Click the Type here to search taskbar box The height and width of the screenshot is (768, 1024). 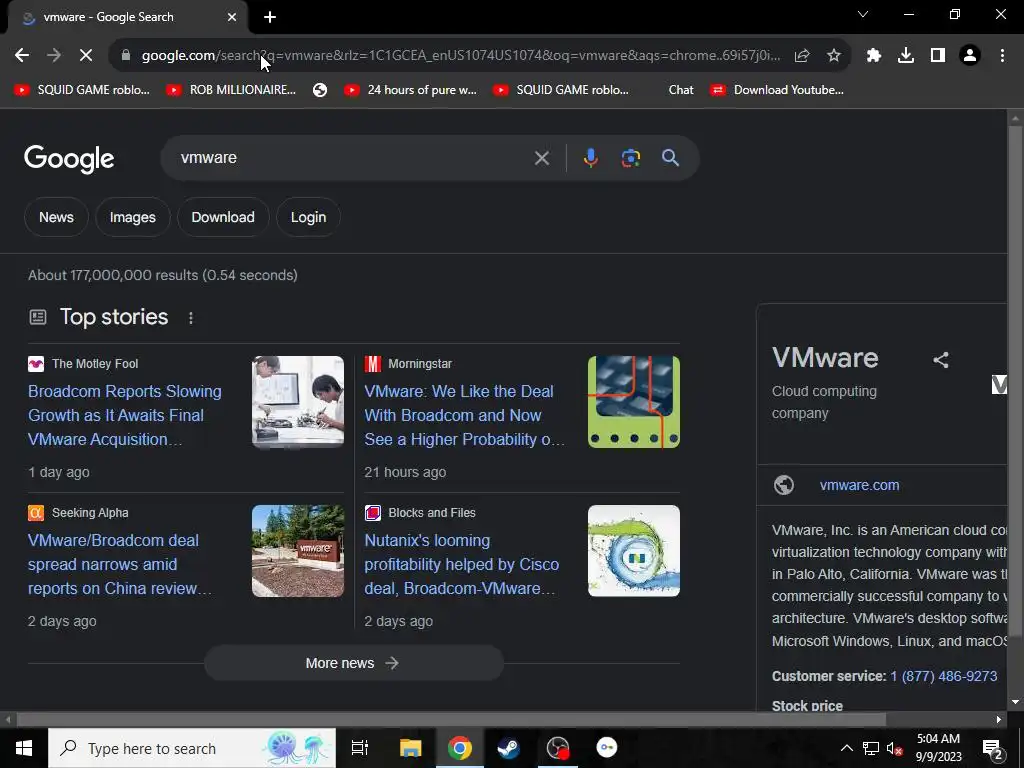(192, 748)
